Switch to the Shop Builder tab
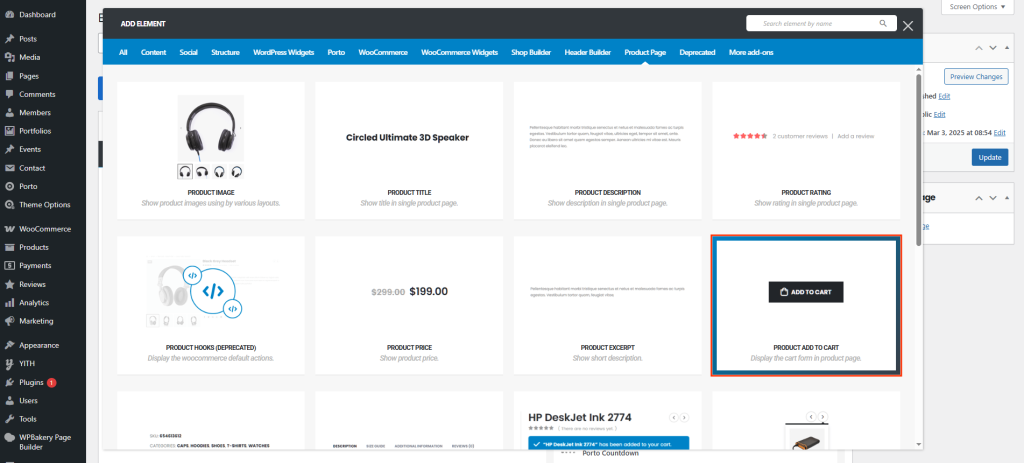The height and width of the screenshot is (463, 1024). click(532, 52)
